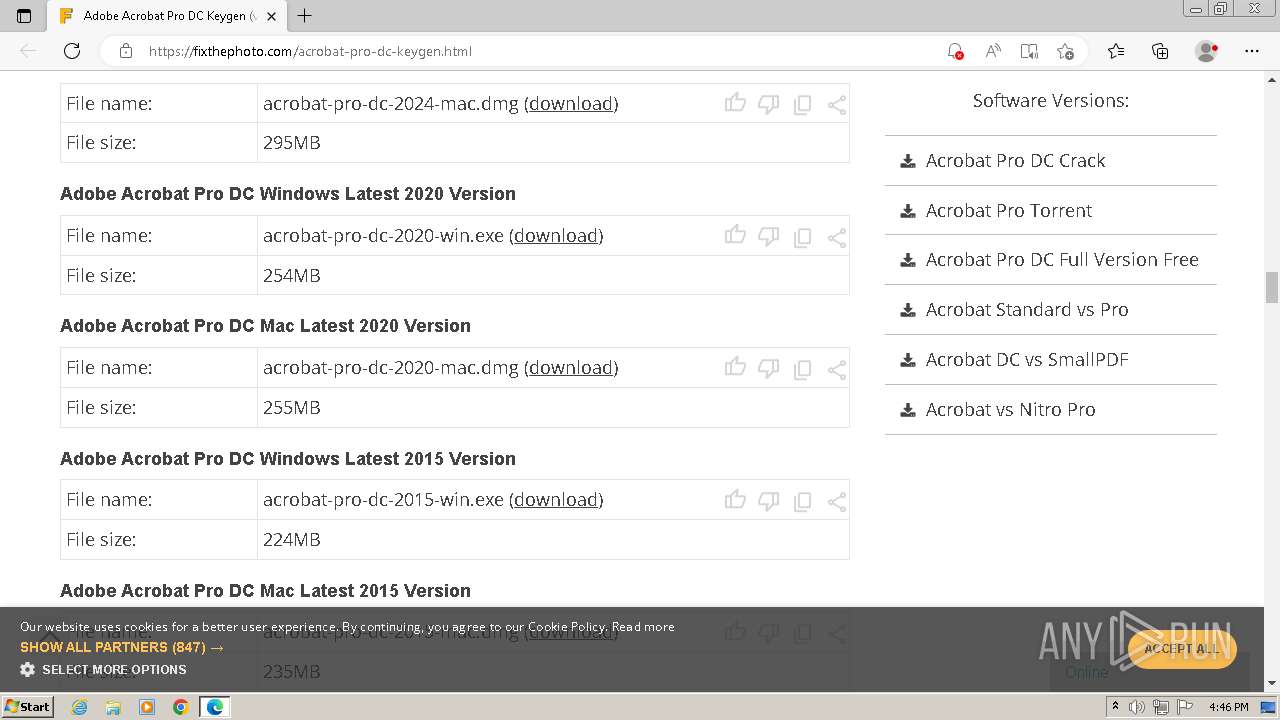The width and height of the screenshot is (1280, 720).
Task: Share the acrobat-pro-dc-2024-mac.dmg file
Action: pyautogui.click(x=837, y=104)
